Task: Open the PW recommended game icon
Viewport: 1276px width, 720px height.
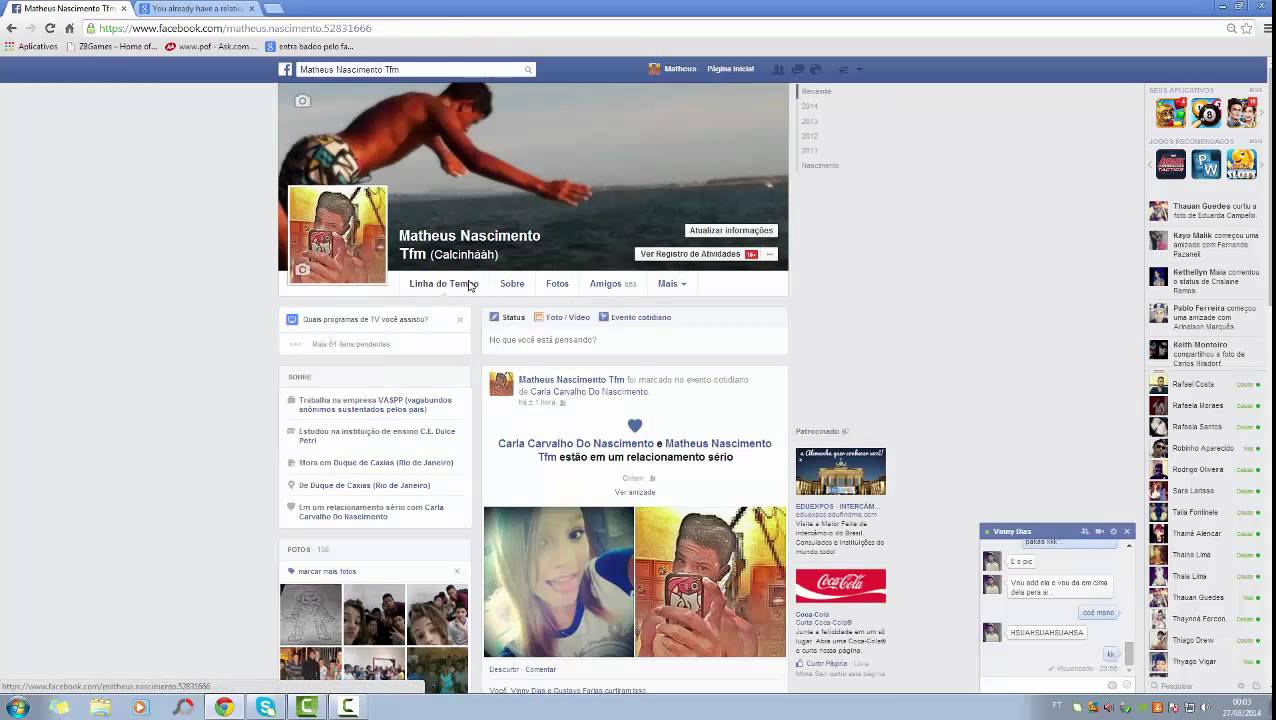Action: (1206, 164)
